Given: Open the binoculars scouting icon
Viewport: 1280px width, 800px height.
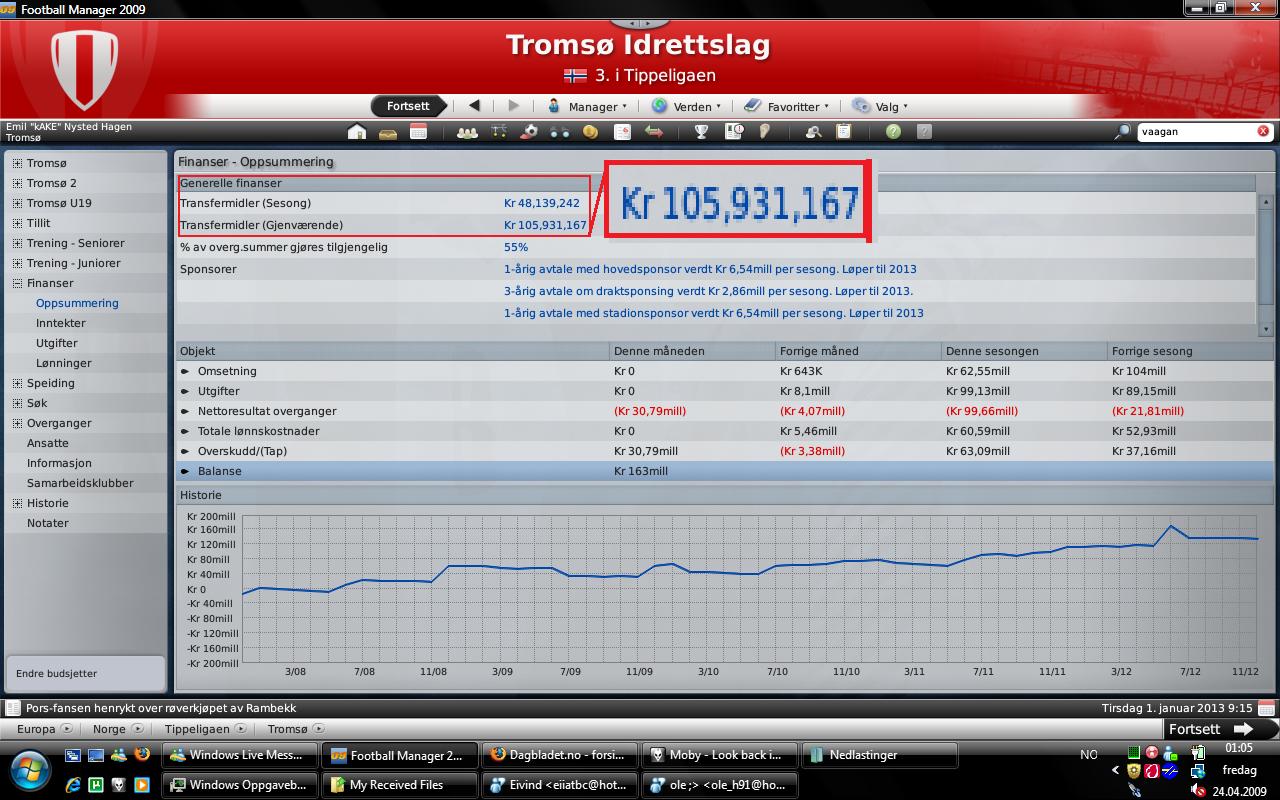Looking at the screenshot, I should 559,131.
